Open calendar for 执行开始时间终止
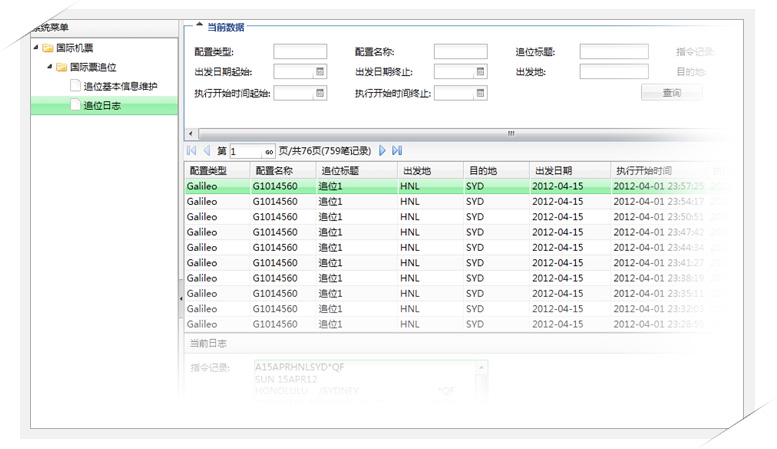This screenshot has height=449, width=777. coord(480,93)
